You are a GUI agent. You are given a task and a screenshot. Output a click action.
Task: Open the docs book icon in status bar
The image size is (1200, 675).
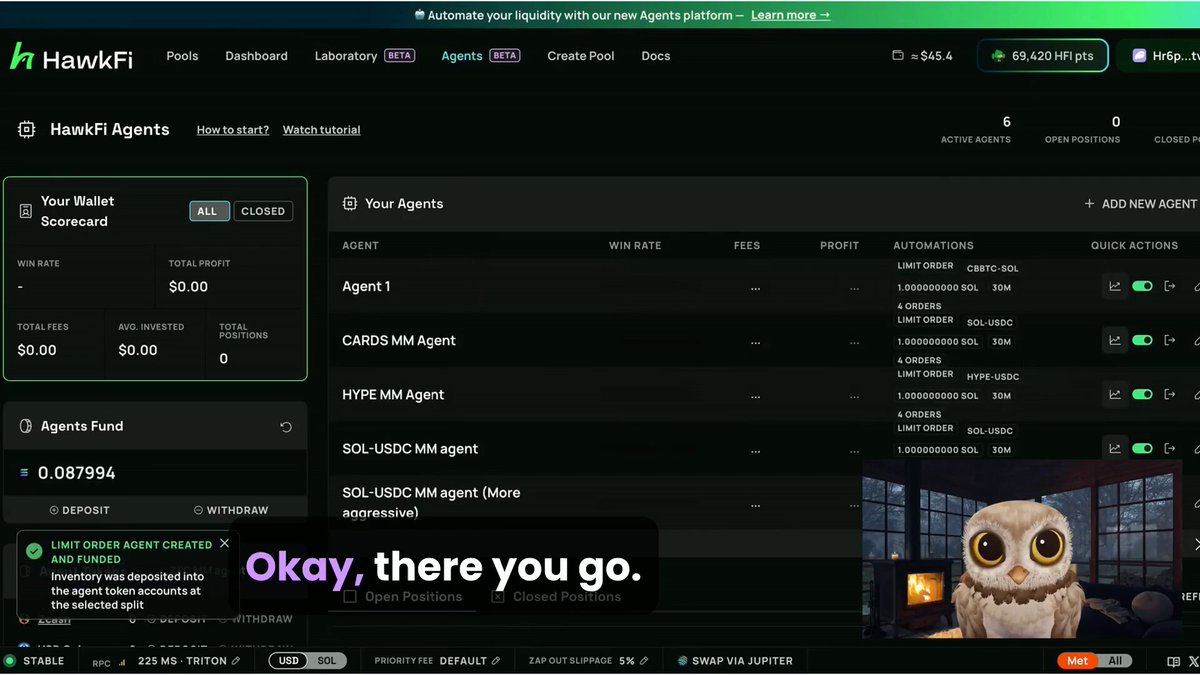tap(1174, 661)
